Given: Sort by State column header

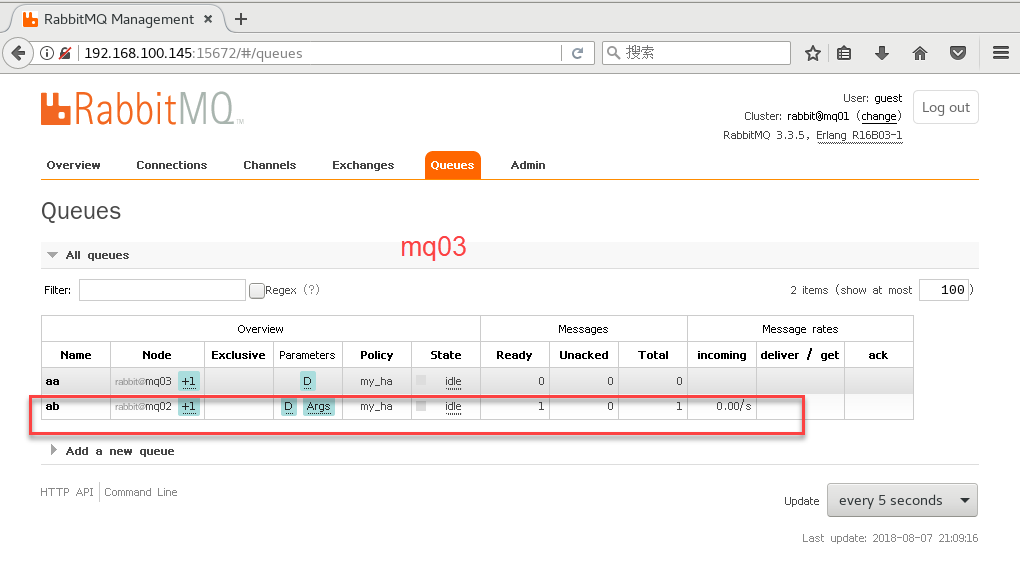Looking at the screenshot, I should coord(446,355).
